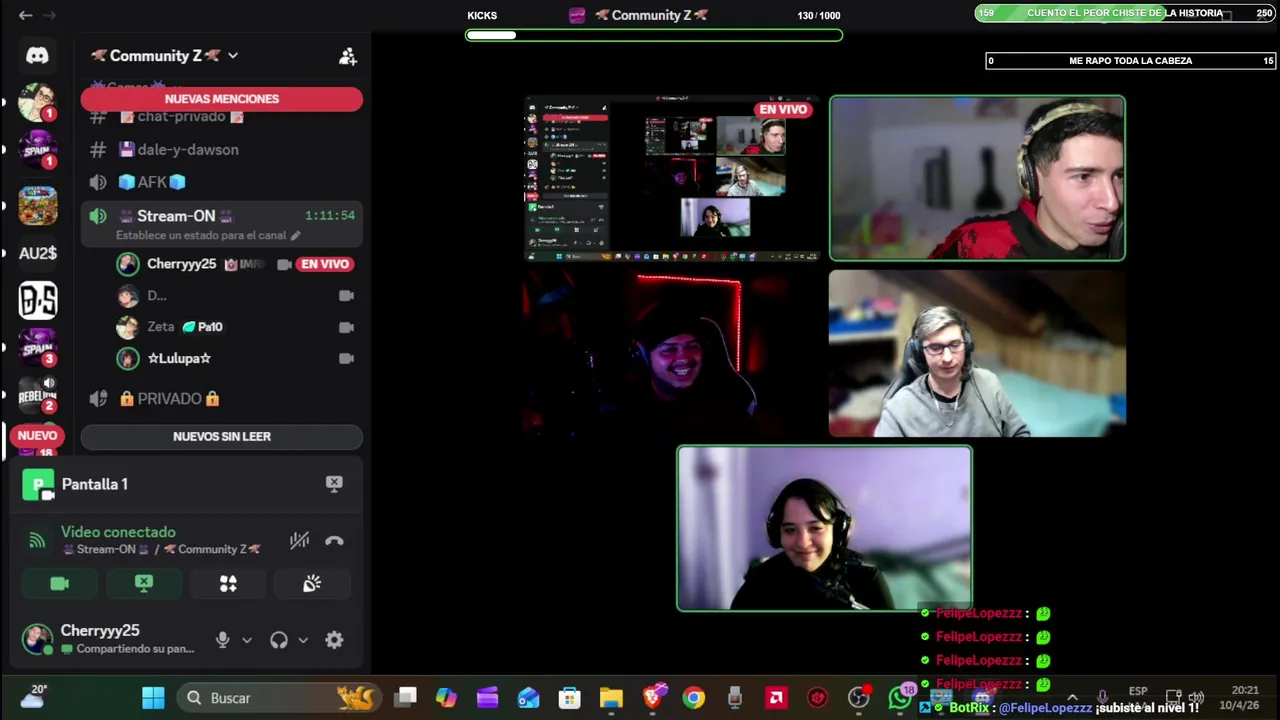The width and height of the screenshot is (1280, 720).
Task: Toggle the camera button
Action: 60,584
